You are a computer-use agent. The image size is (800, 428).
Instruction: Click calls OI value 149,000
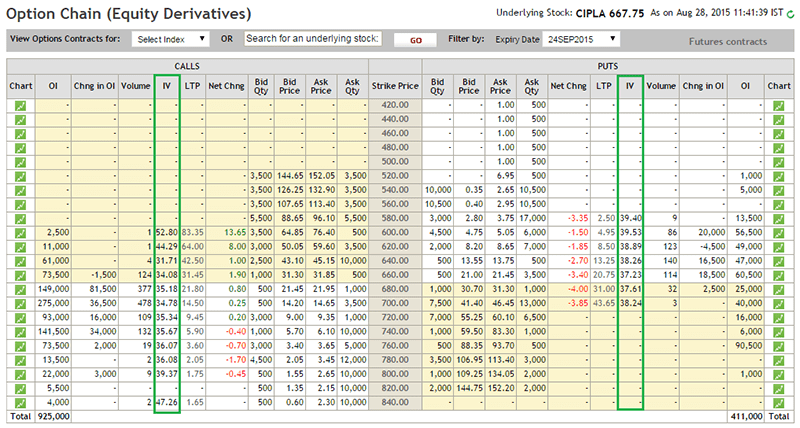point(54,289)
